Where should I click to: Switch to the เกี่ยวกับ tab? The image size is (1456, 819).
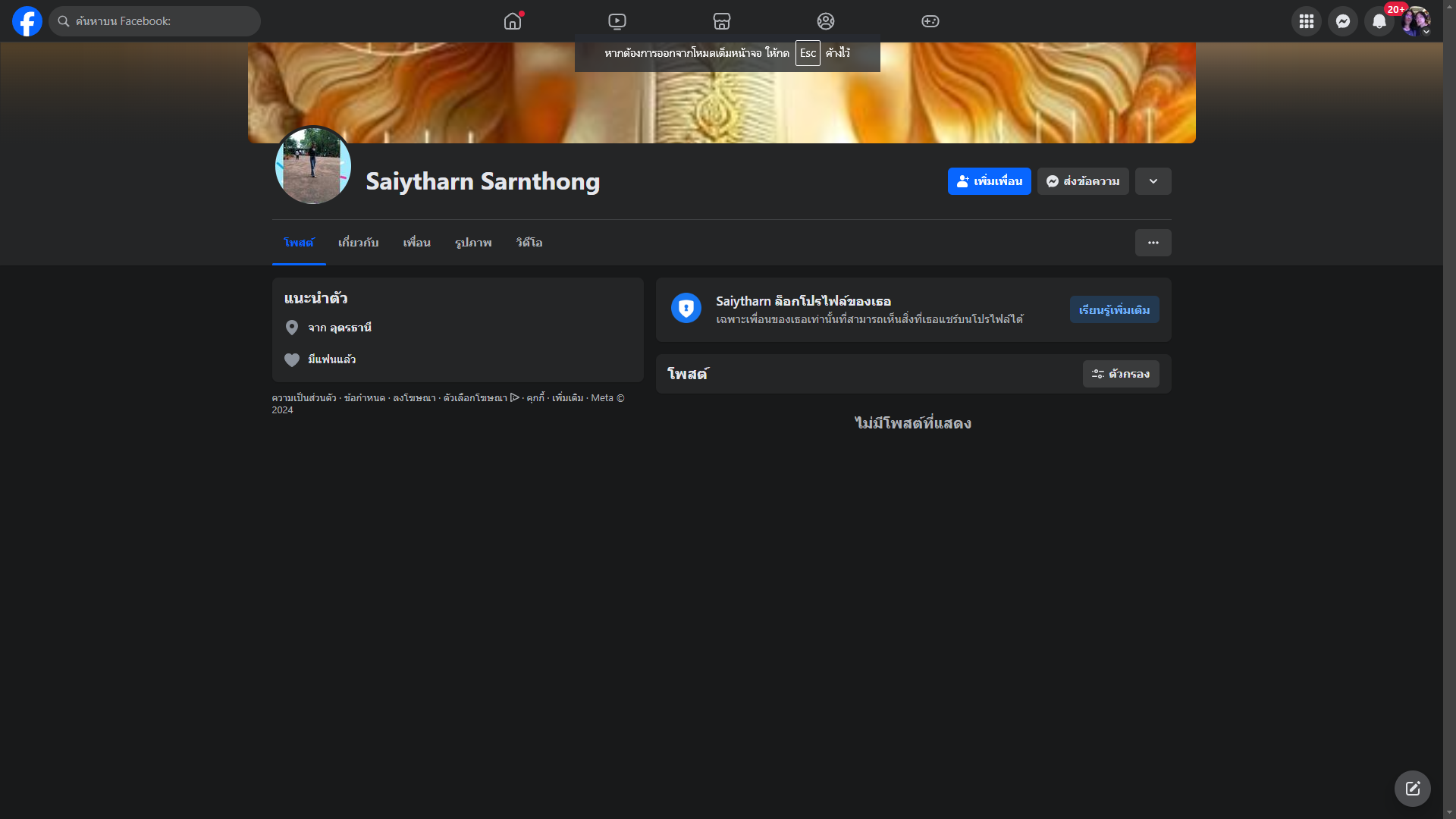click(x=358, y=243)
